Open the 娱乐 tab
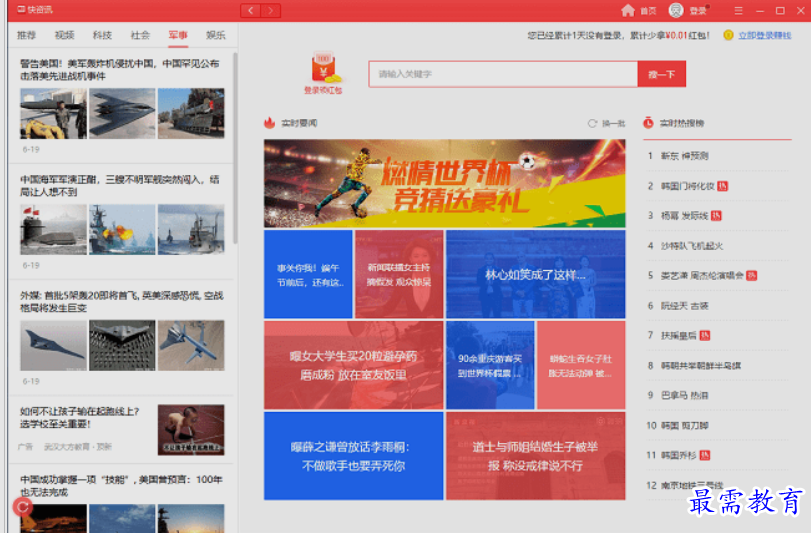 [x=215, y=35]
